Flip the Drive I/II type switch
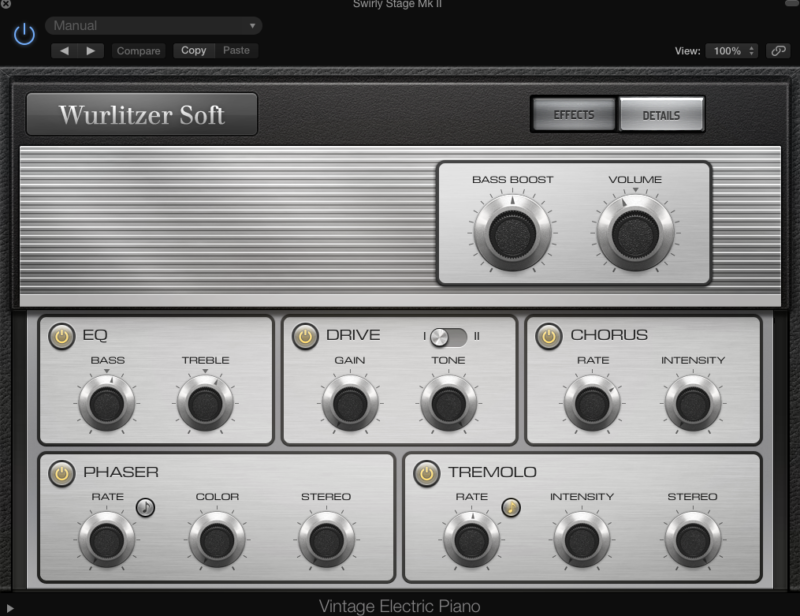The height and width of the screenshot is (616, 800). [448, 336]
